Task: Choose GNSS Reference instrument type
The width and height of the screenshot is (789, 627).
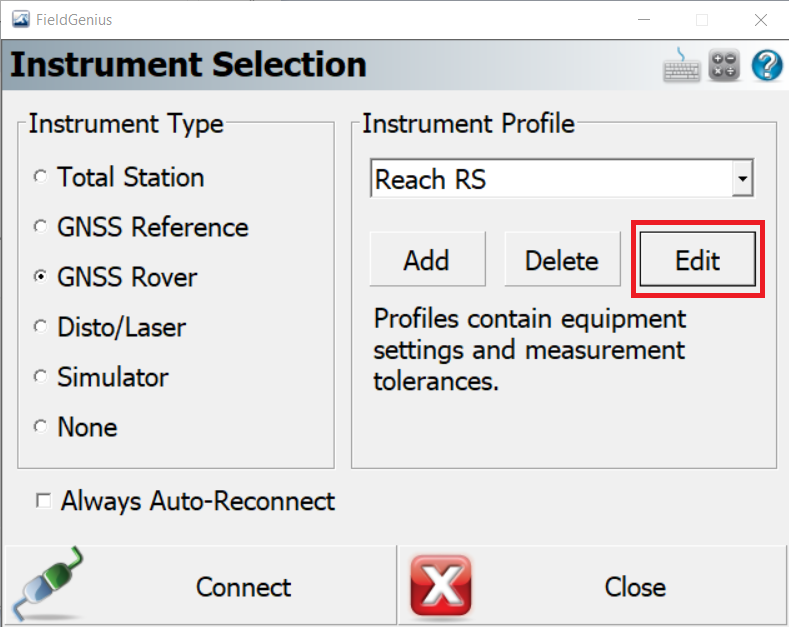Action: (x=40, y=226)
